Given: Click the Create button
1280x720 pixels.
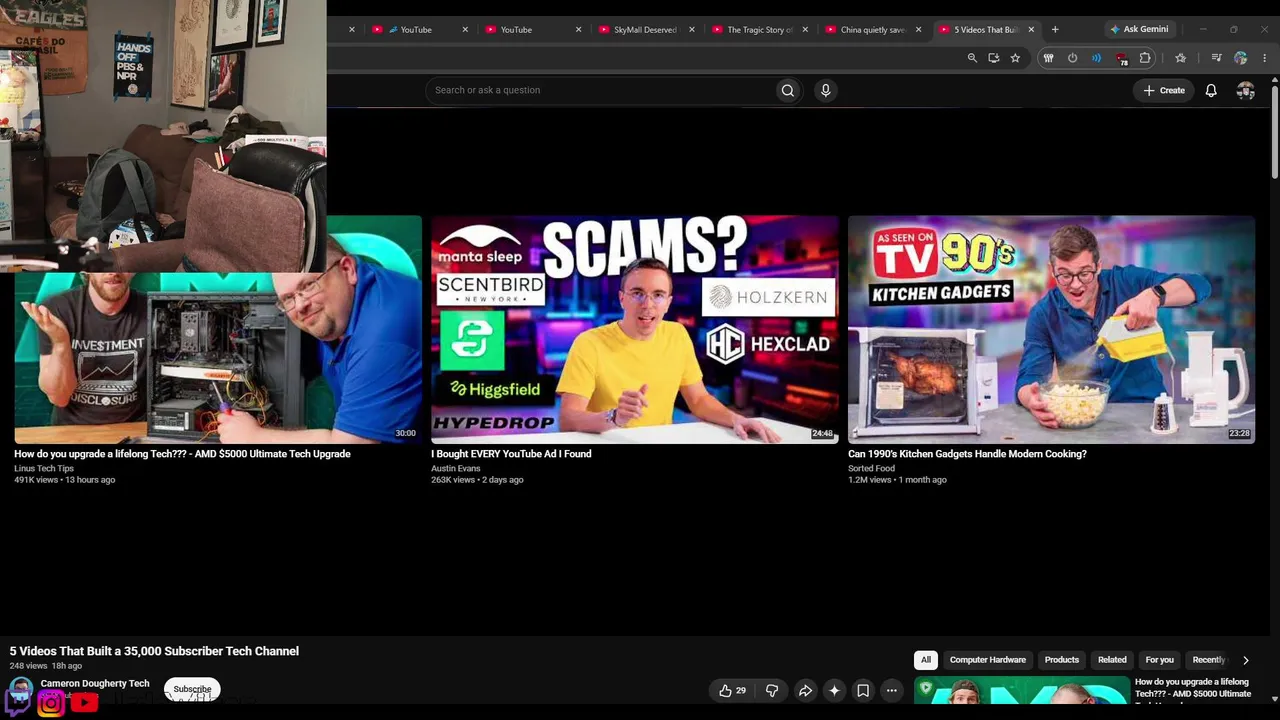Looking at the screenshot, I should click(1164, 90).
